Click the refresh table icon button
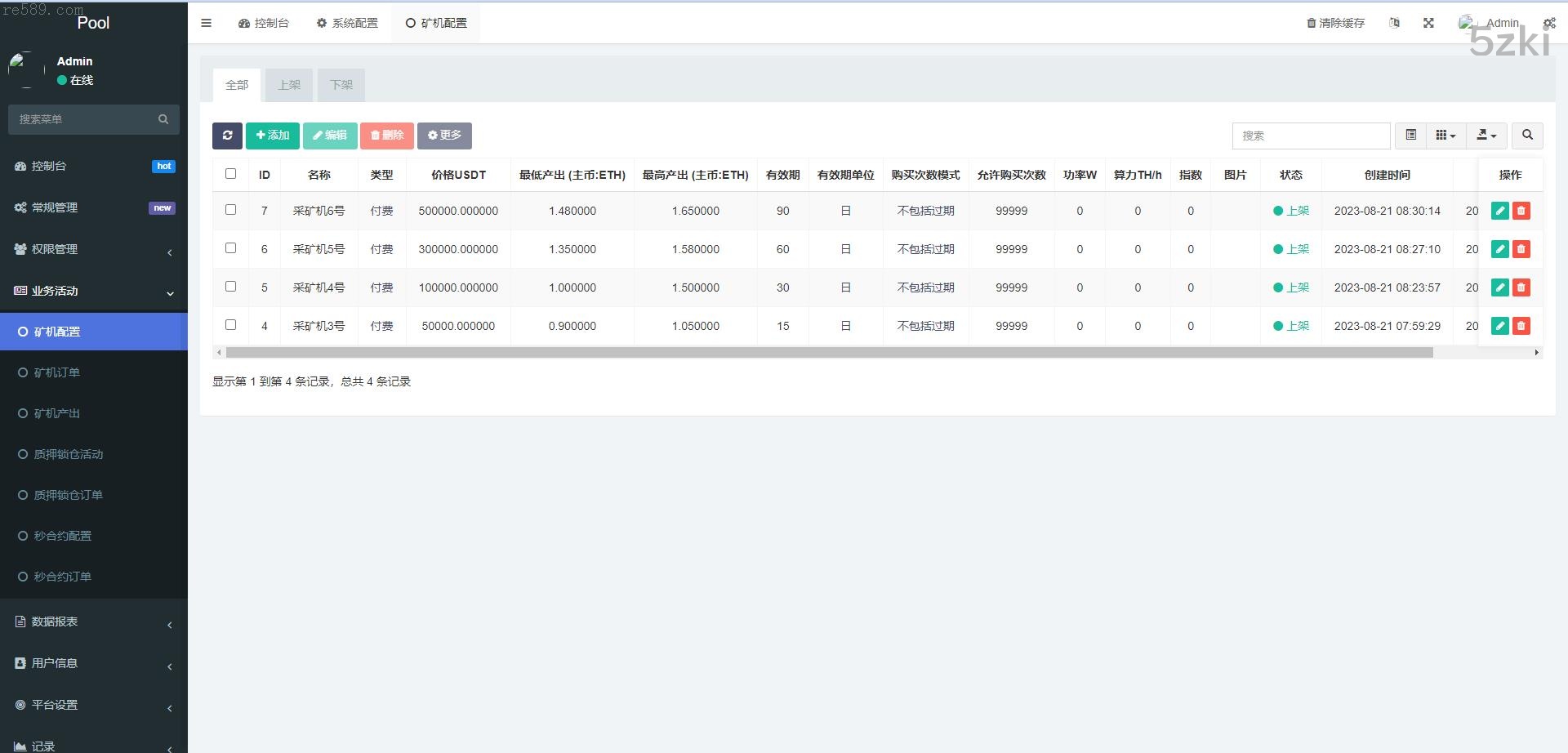This screenshot has height=753, width=1568. click(227, 136)
